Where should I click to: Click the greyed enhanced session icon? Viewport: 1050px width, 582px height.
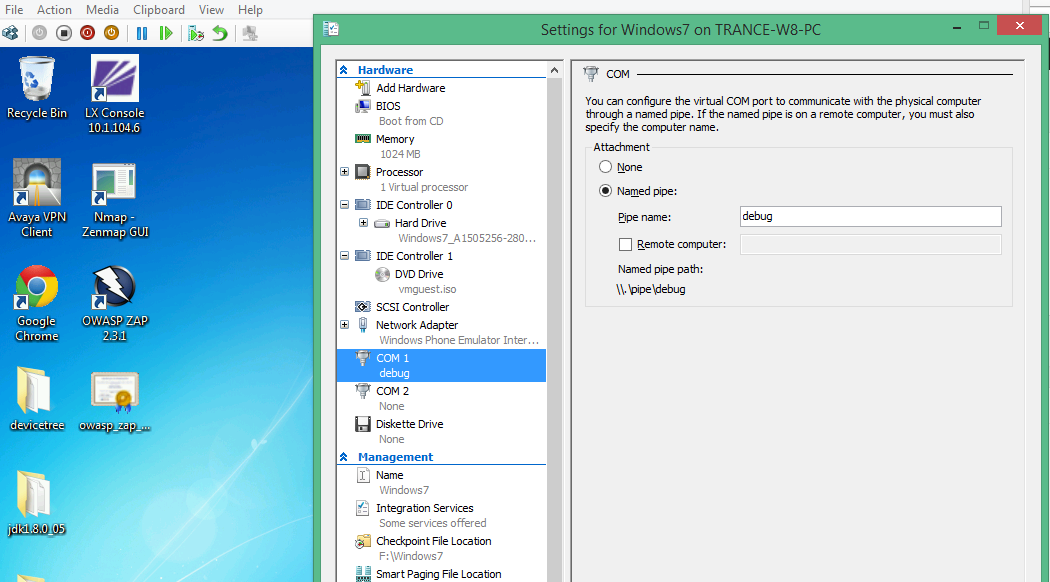click(x=250, y=33)
